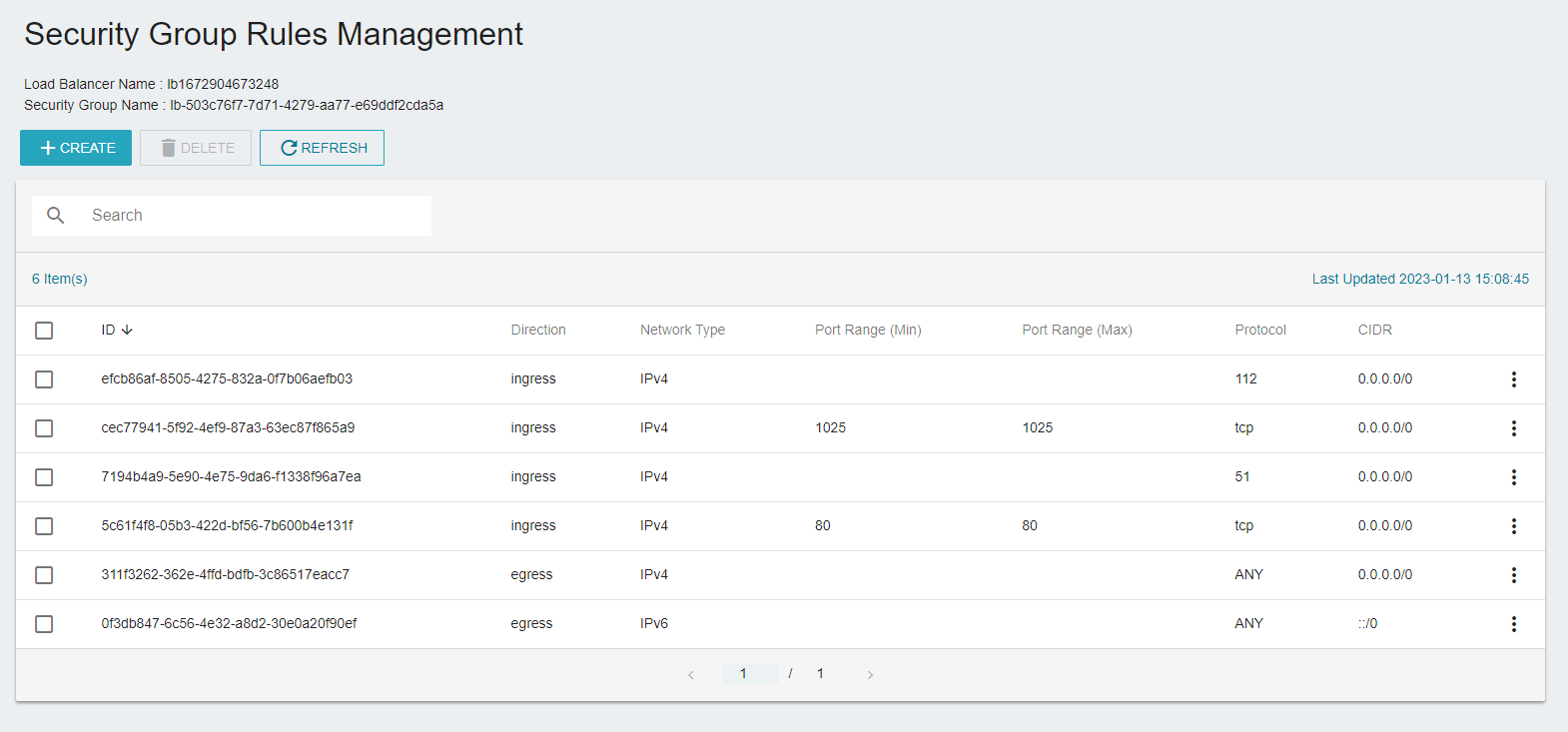Screen dimensions: 1568x732
Task: Click rule ID 5c61f4f8-05b3-422d-bf56-7b600b4e131f
Action: click(227, 526)
